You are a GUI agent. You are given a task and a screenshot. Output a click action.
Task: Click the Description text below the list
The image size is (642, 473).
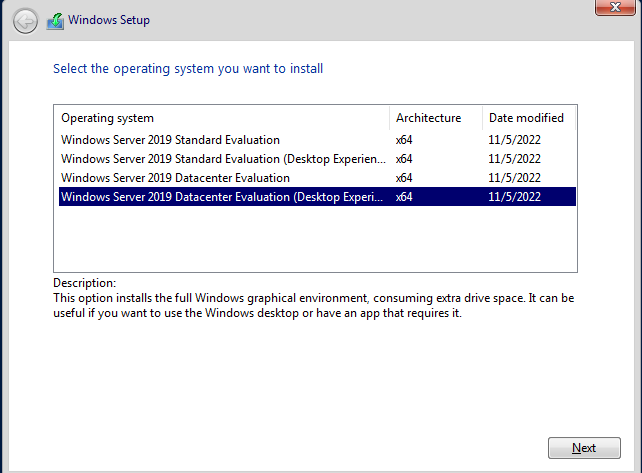314,306
